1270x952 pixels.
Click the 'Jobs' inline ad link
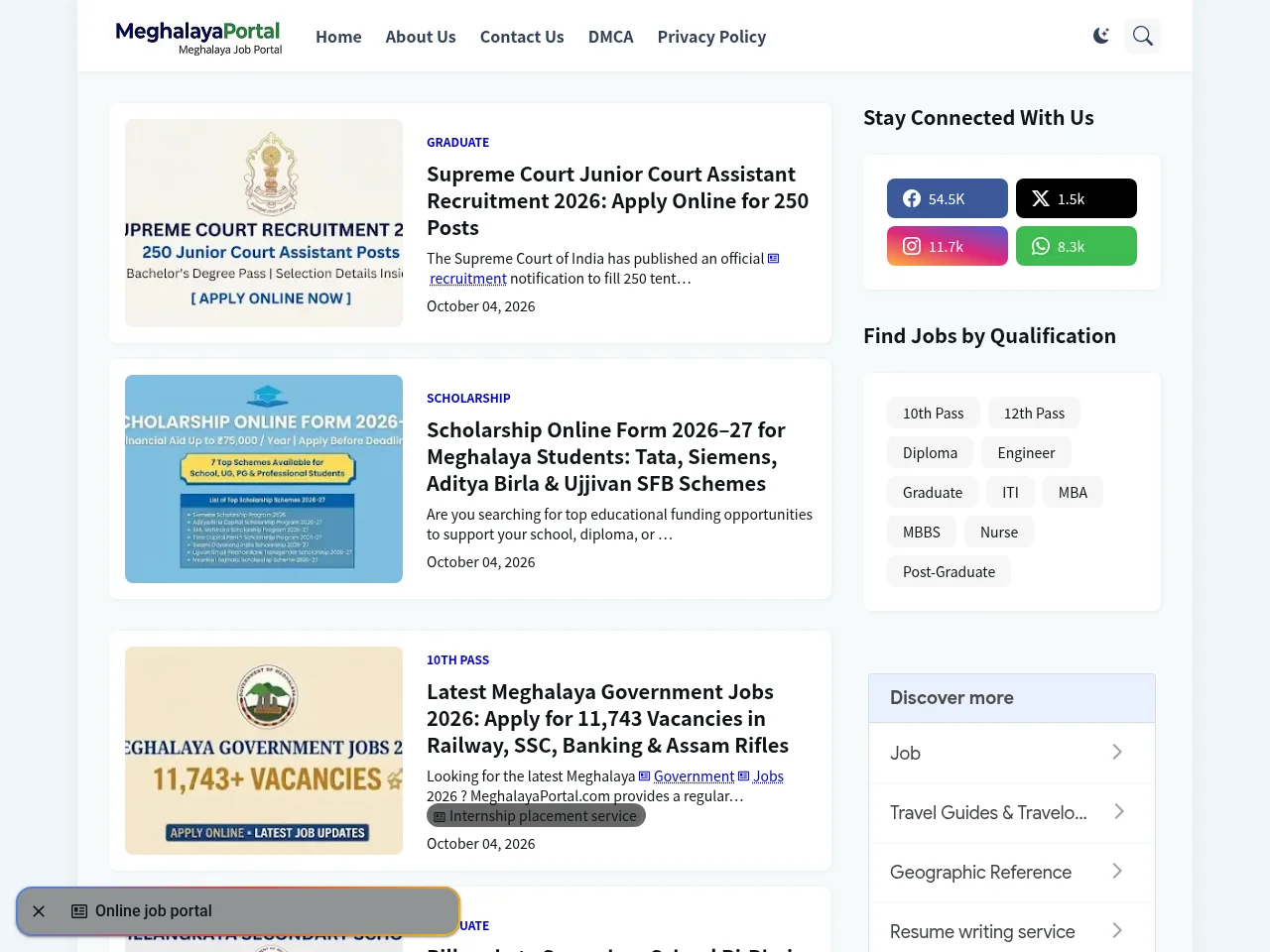pyautogui.click(x=768, y=776)
